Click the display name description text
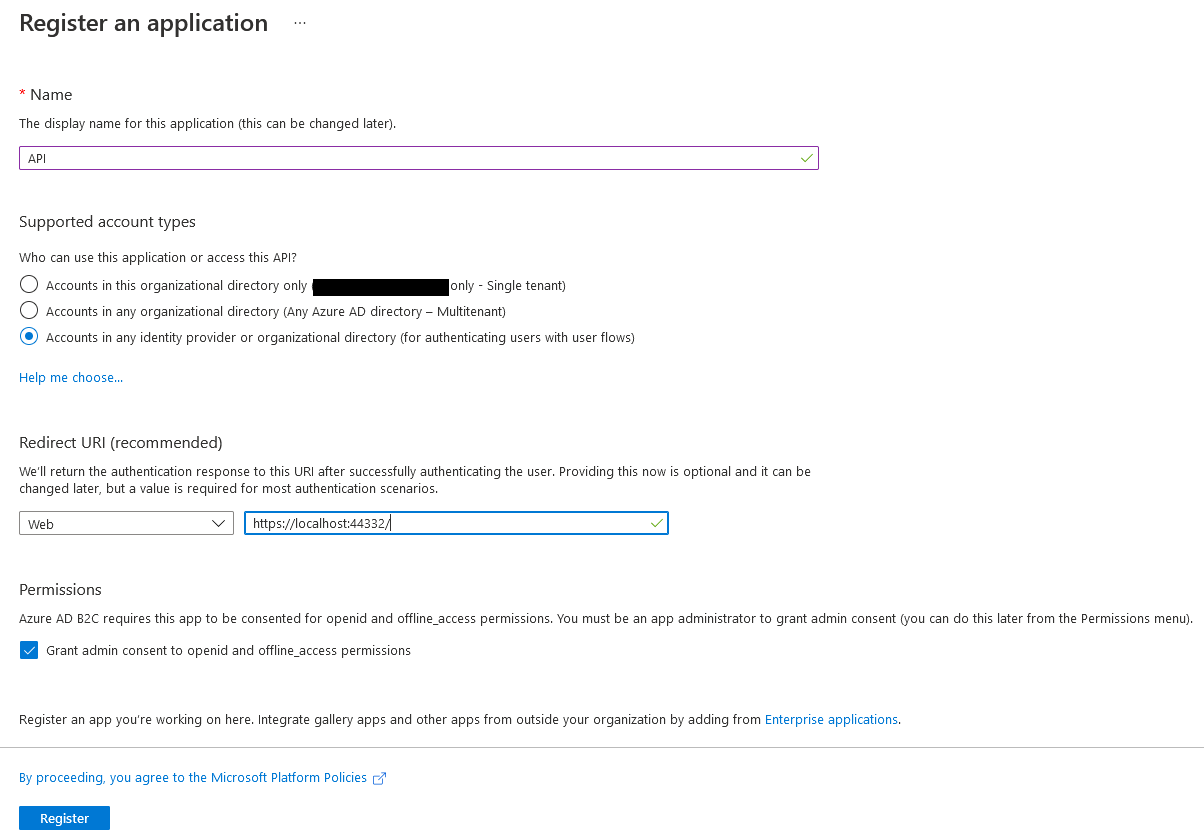The image size is (1204, 840). [x=208, y=123]
